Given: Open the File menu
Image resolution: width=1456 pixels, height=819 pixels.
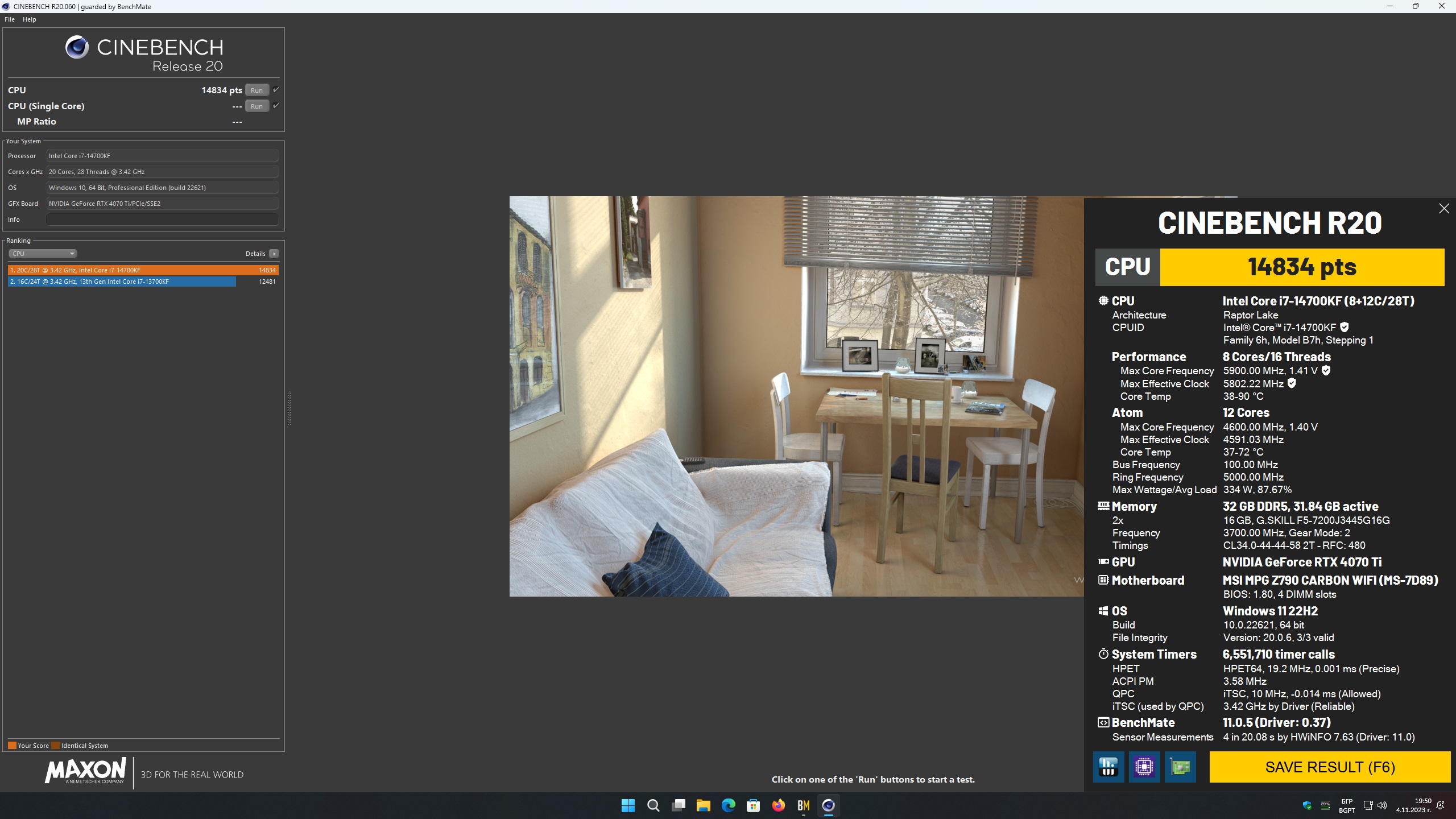Looking at the screenshot, I should 10,19.
